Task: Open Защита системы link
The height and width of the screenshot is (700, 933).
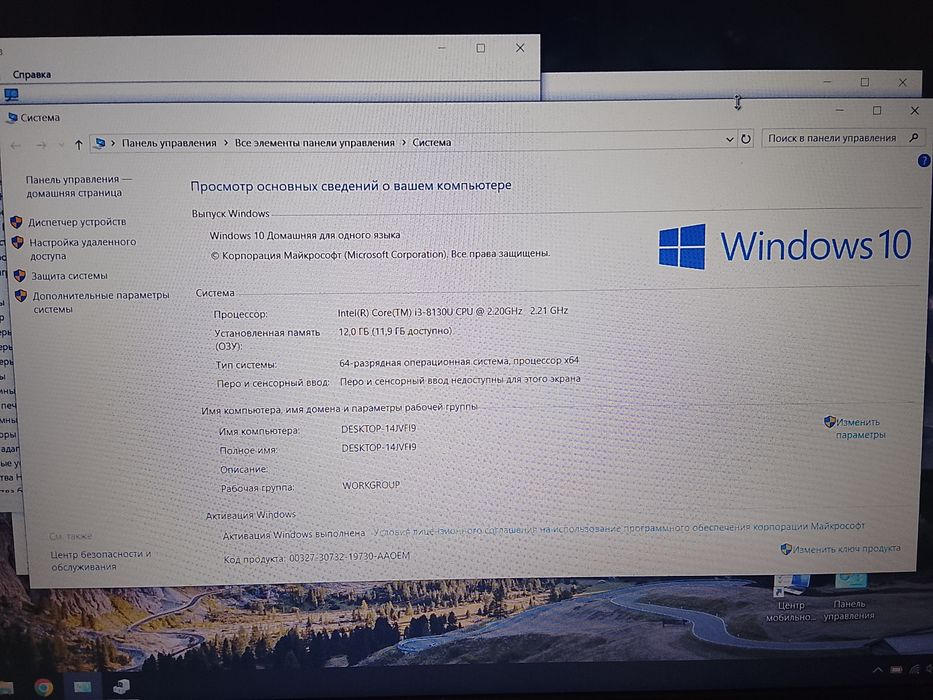Action: point(69,276)
